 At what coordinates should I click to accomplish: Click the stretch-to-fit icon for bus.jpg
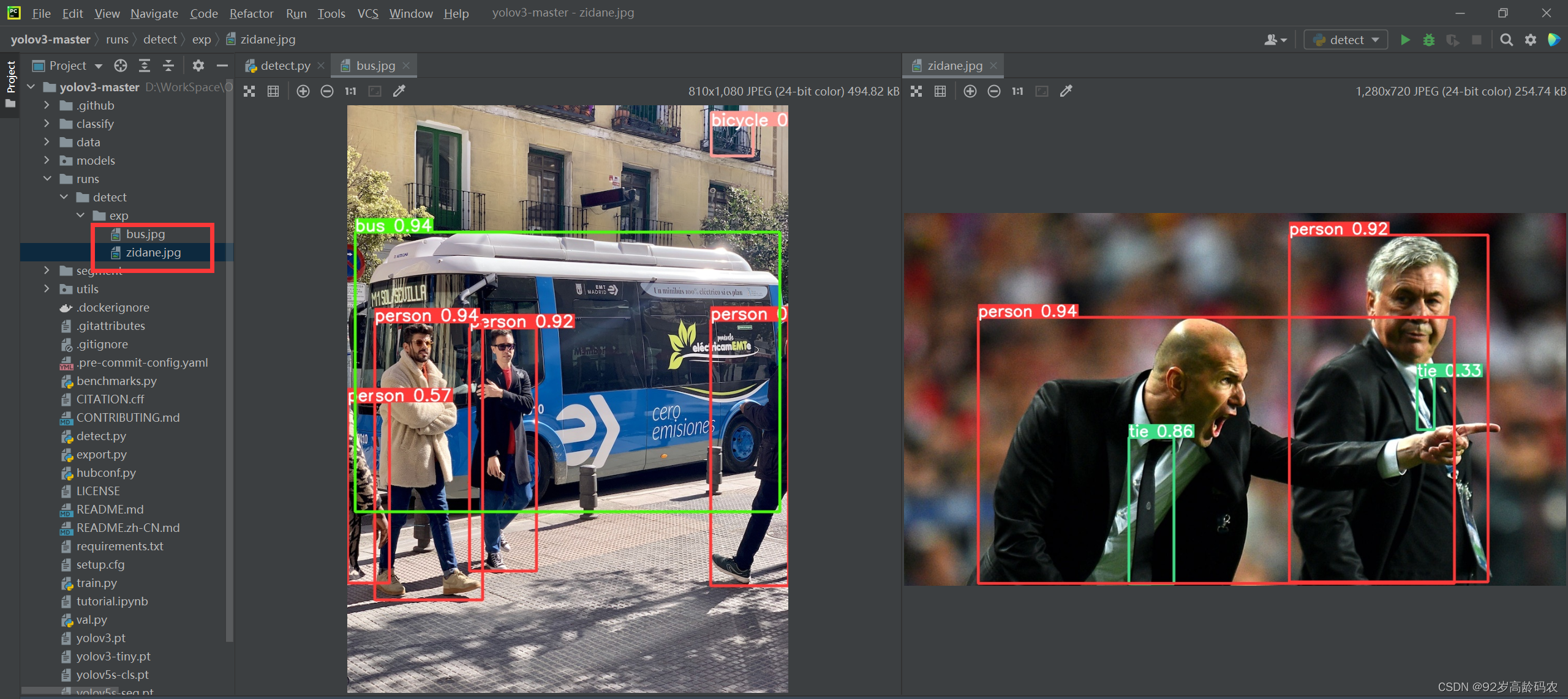click(x=375, y=91)
